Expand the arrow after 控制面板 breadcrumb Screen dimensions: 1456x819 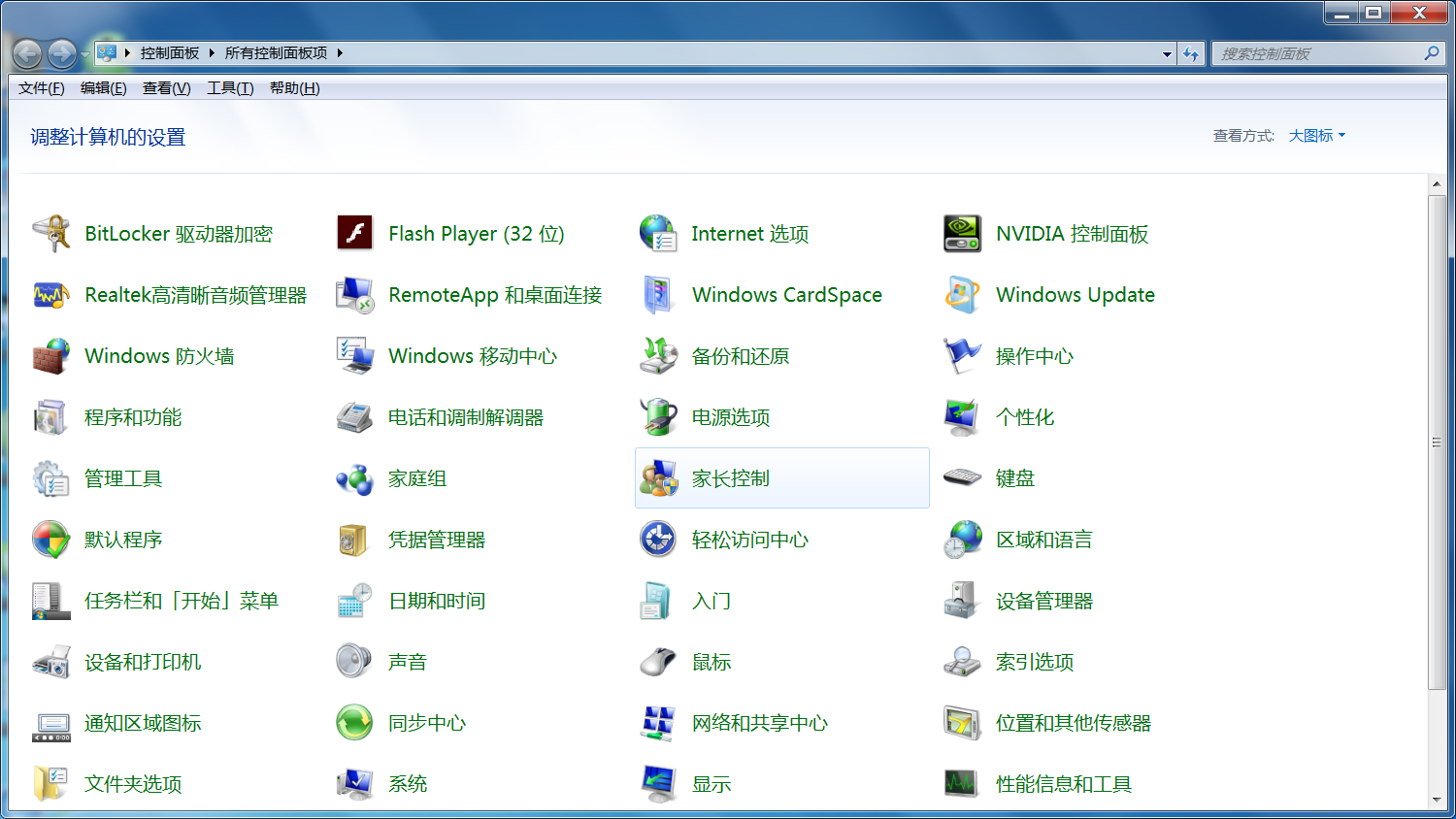211,53
